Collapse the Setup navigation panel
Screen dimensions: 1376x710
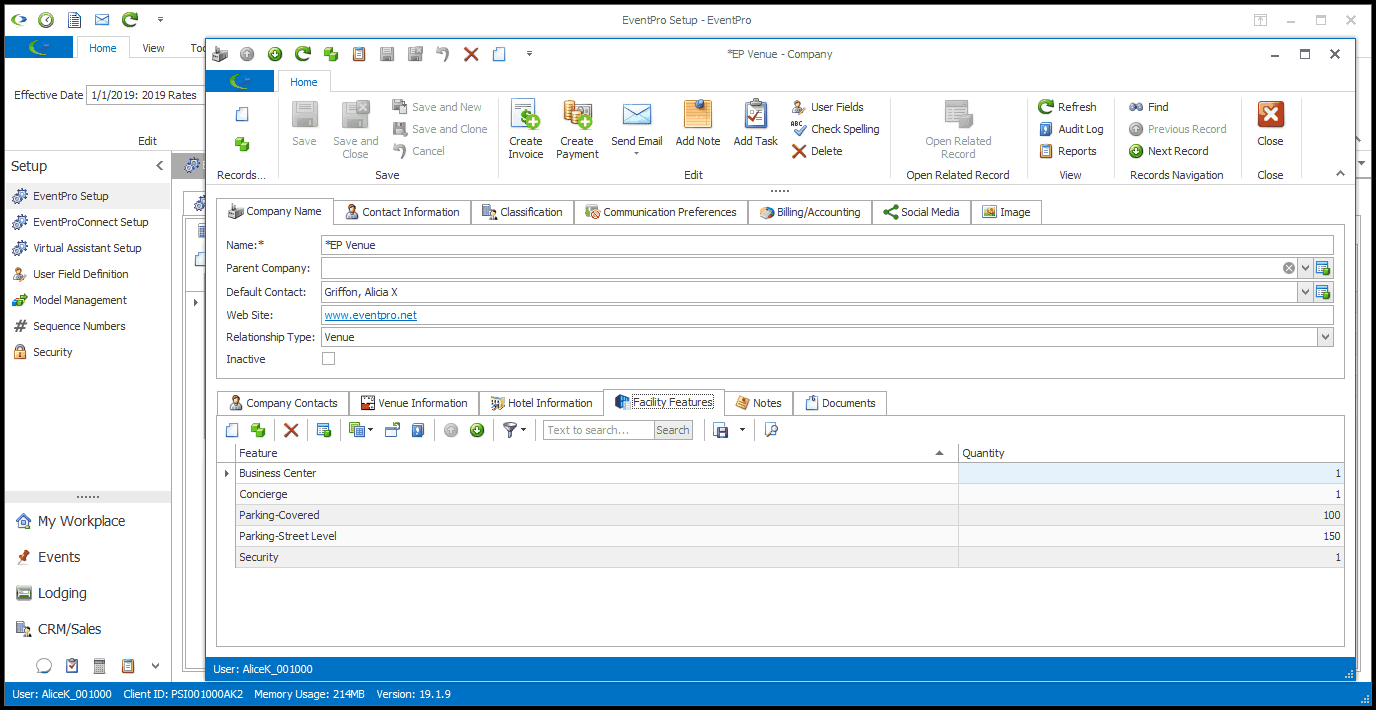pyautogui.click(x=159, y=166)
